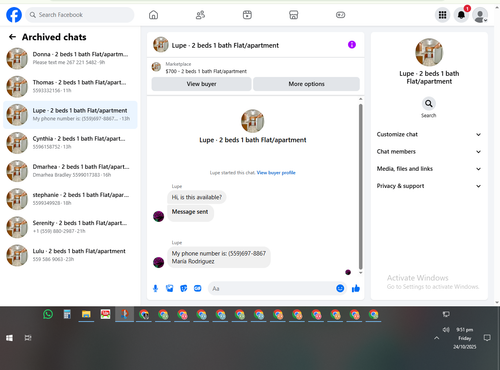This screenshot has height=370, width=500.
Task: Open Calculator from the taskbar
Action: pyautogui.click(x=67, y=314)
